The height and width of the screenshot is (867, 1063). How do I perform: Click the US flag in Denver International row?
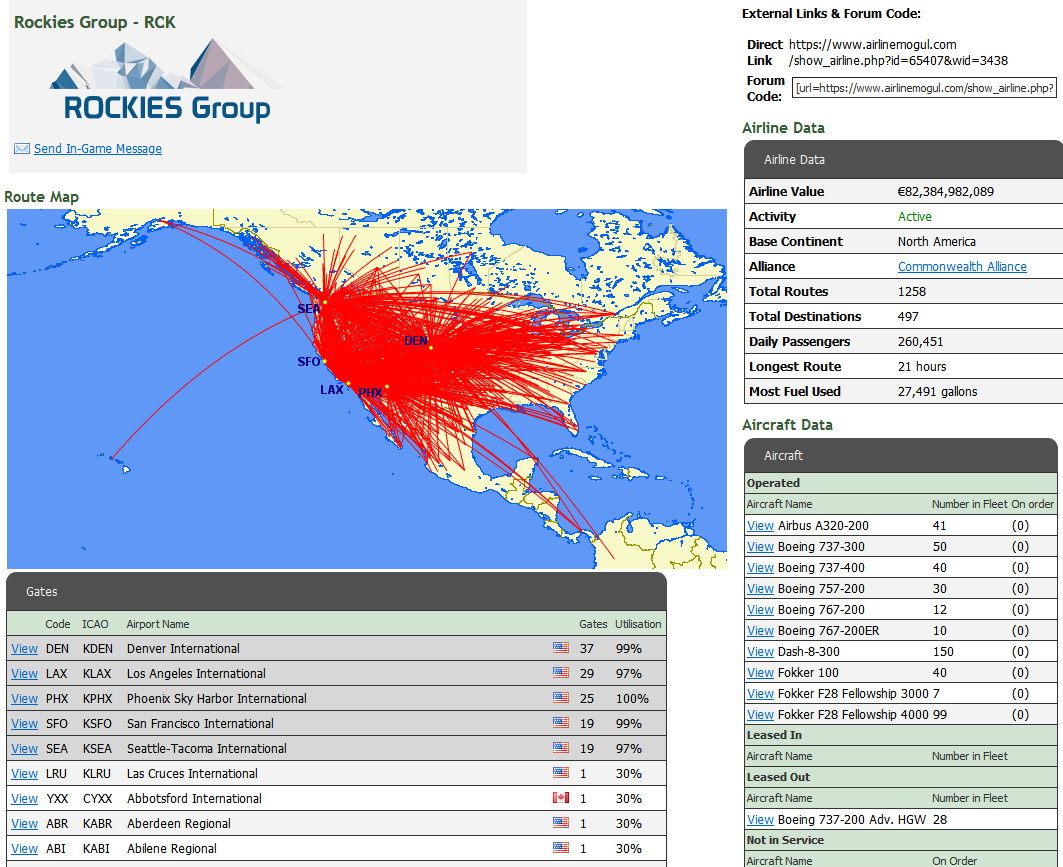[x=561, y=648]
